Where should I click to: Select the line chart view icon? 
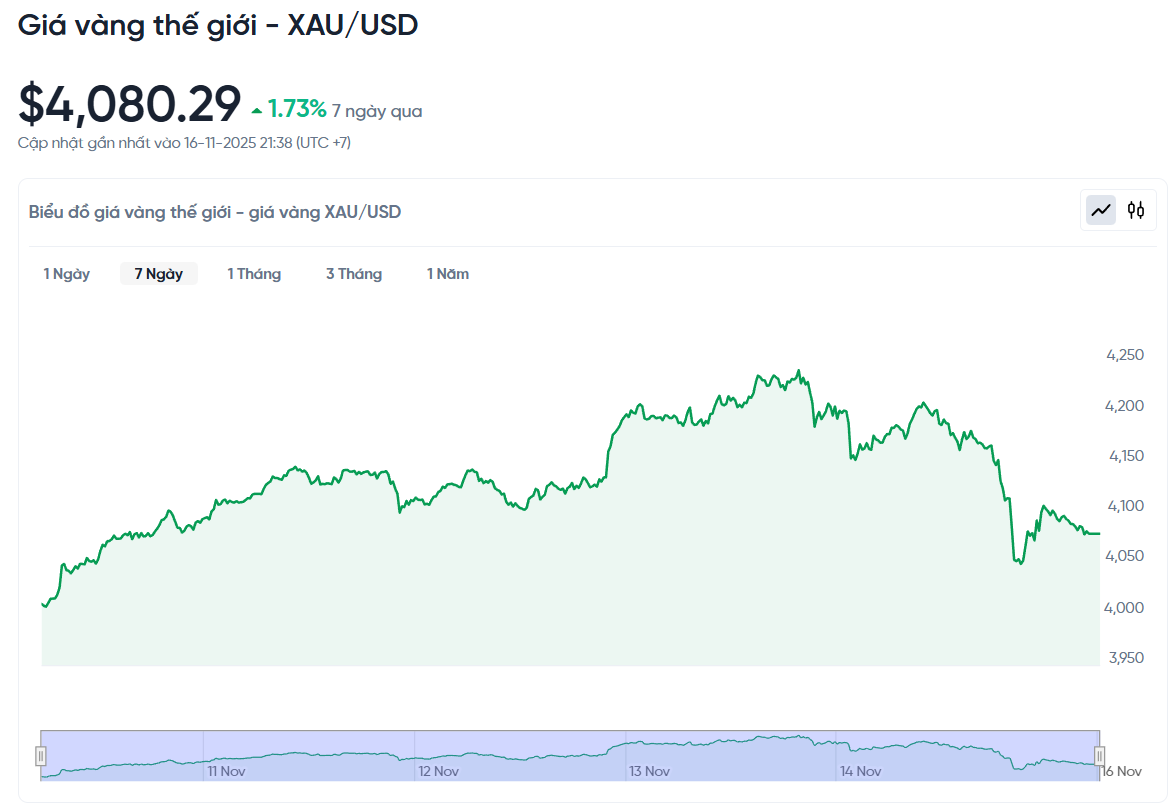(x=1100, y=210)
